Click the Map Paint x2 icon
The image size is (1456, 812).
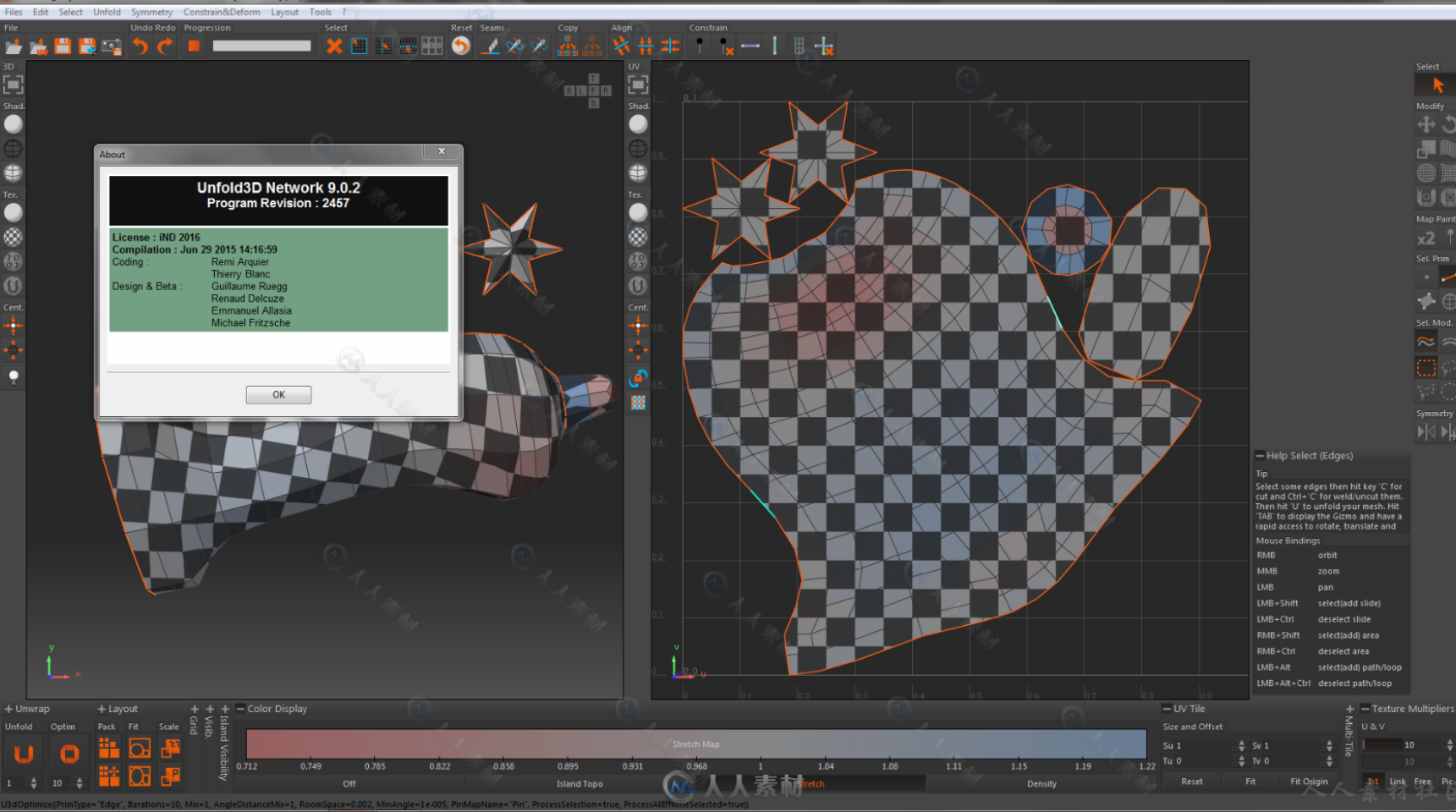[x=1426, y=239]
